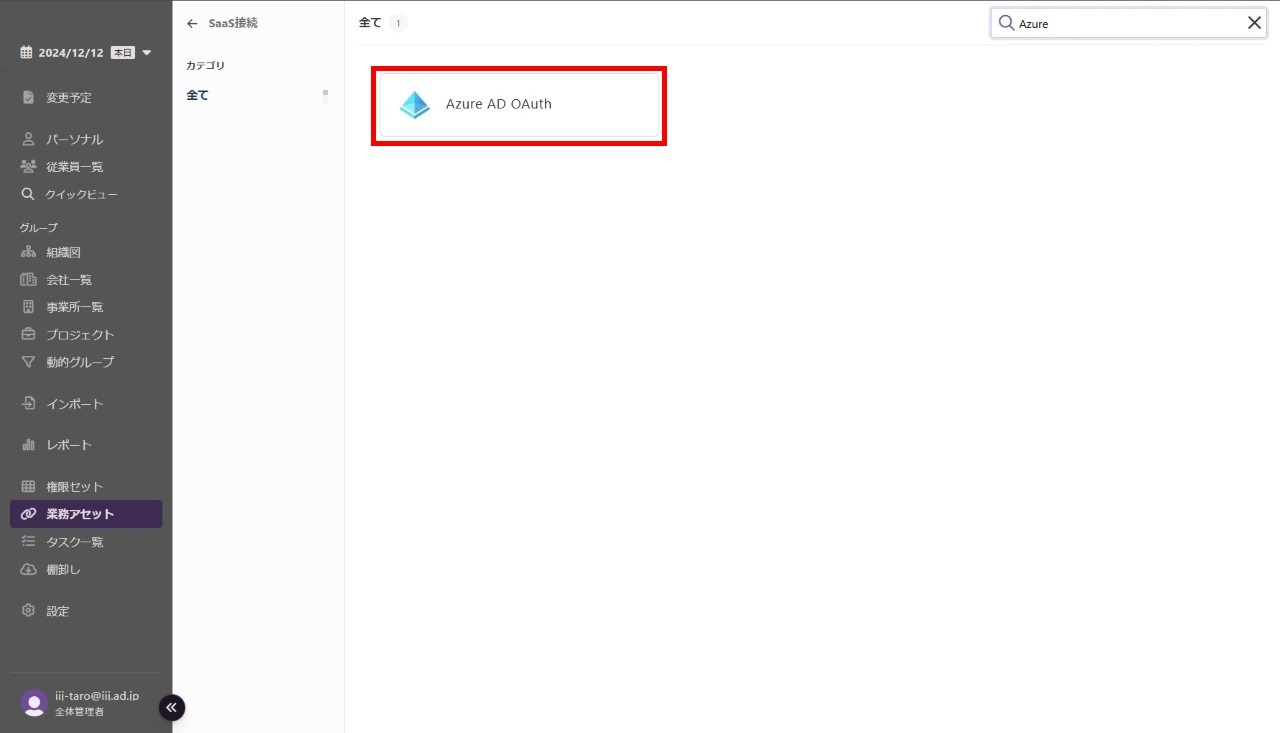Viewport: 1280px width, 733px height.
Task: Open インポート in the sidebar
Action: pyautogui.click(x=74, y=404)
